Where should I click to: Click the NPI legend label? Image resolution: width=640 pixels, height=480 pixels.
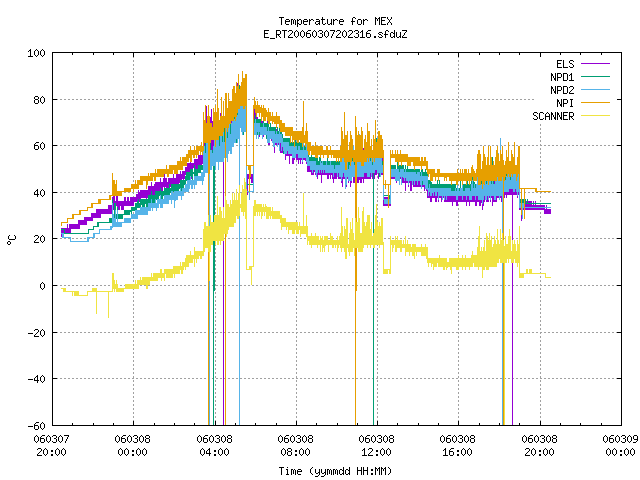point(565,103)
